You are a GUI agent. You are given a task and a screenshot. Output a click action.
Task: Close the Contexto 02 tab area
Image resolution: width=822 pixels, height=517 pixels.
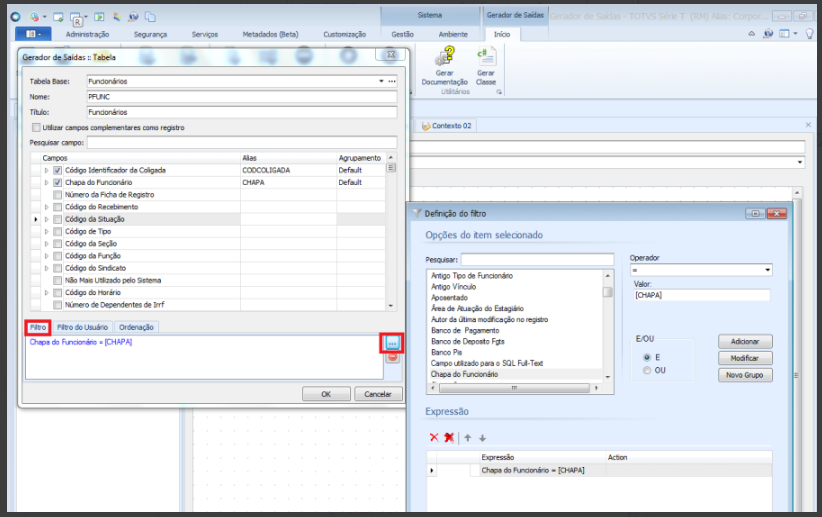808,125
